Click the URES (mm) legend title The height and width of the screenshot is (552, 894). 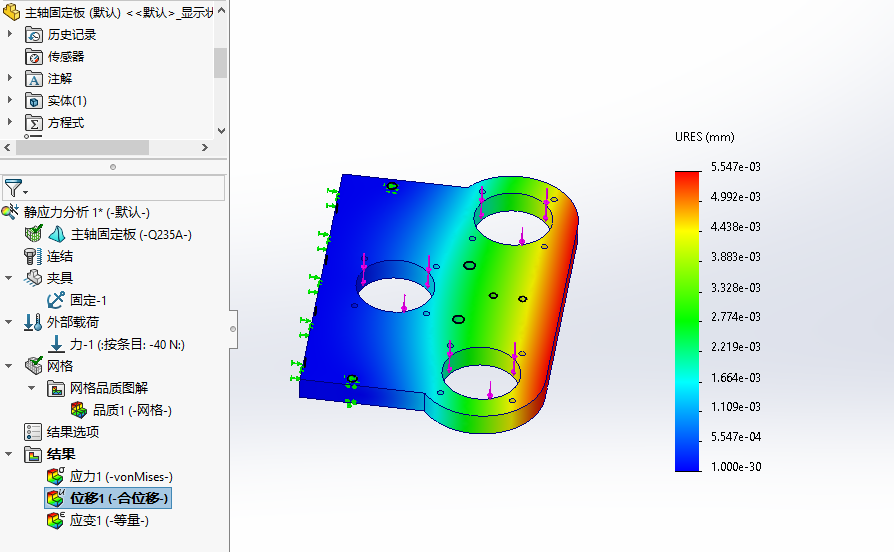[705, 137]
